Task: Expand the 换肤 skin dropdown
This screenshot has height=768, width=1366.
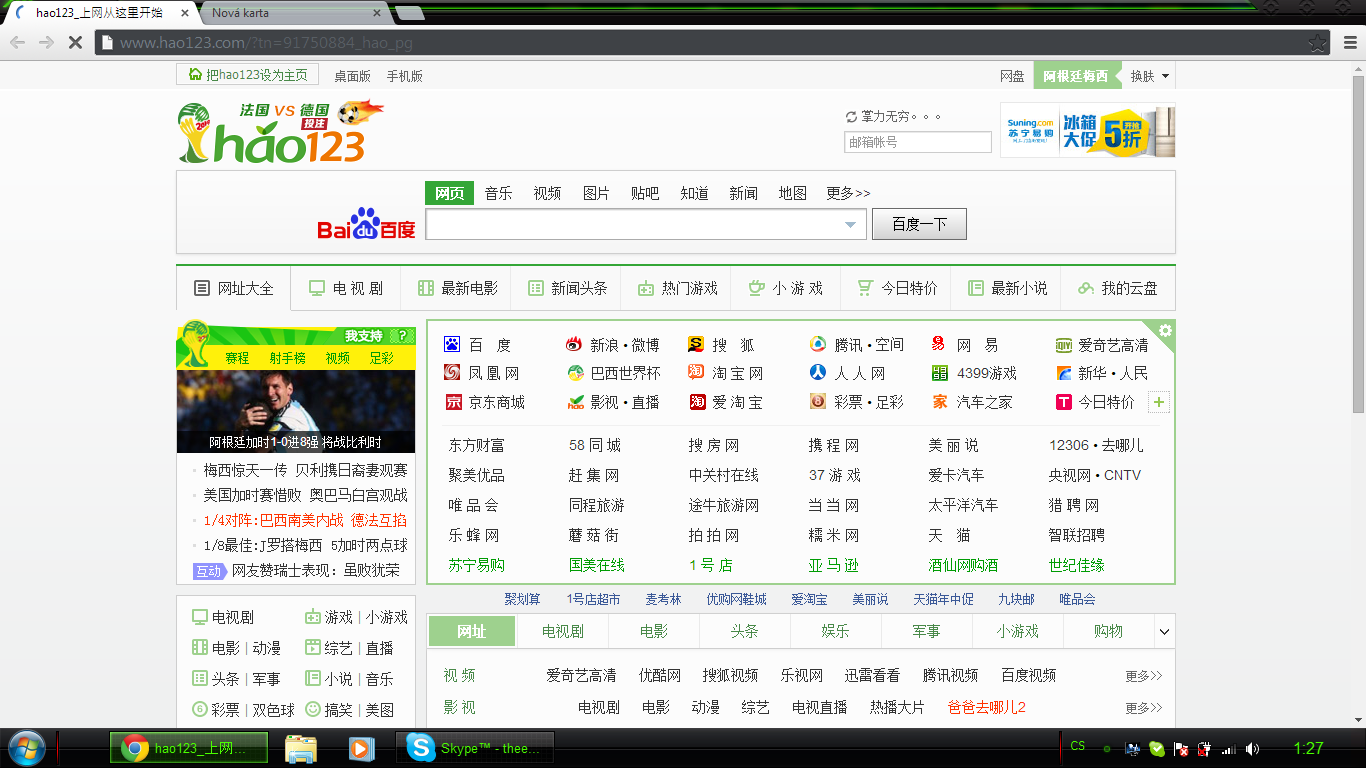Action: click(1150, 76)
